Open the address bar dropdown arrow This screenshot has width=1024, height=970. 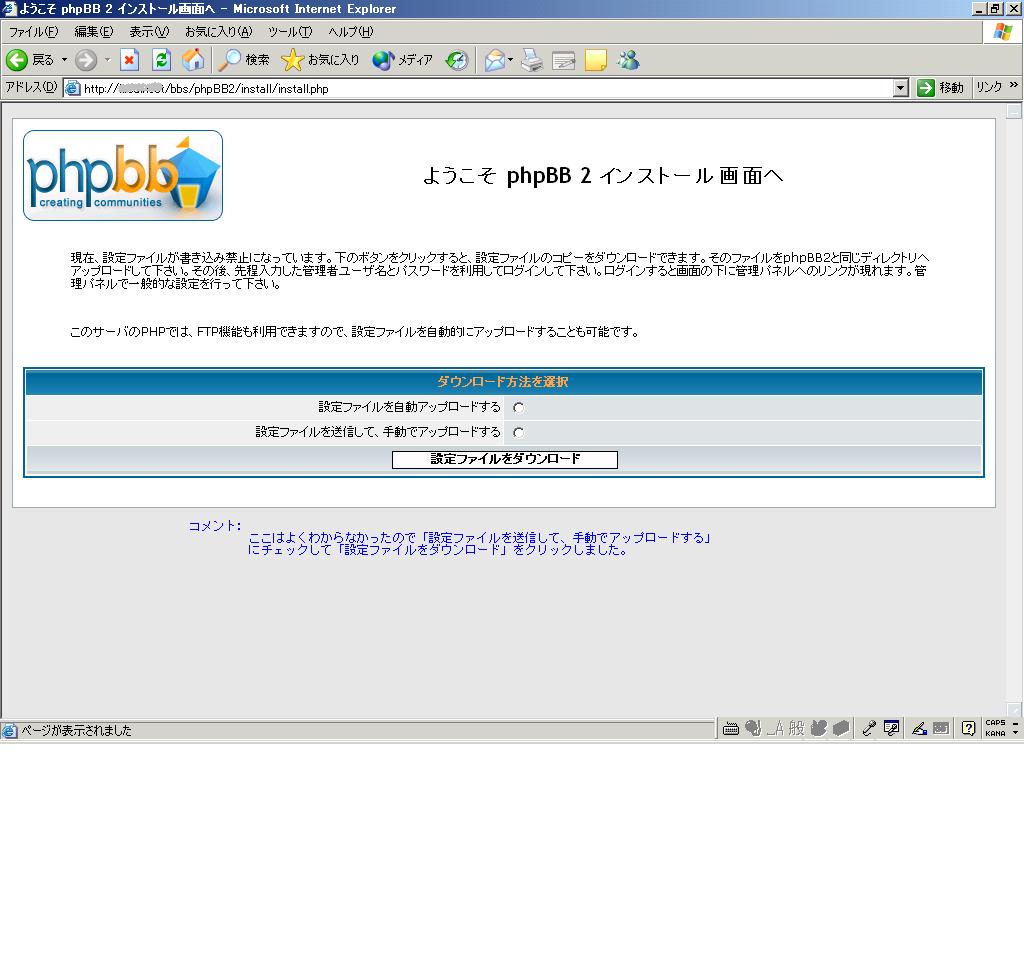coord(901,88)
